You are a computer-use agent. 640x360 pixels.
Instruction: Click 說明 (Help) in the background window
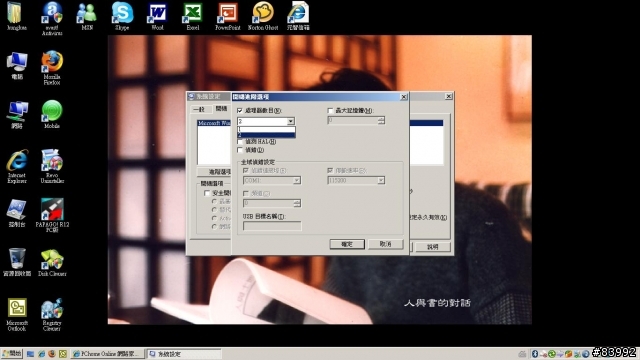[433, 247]
